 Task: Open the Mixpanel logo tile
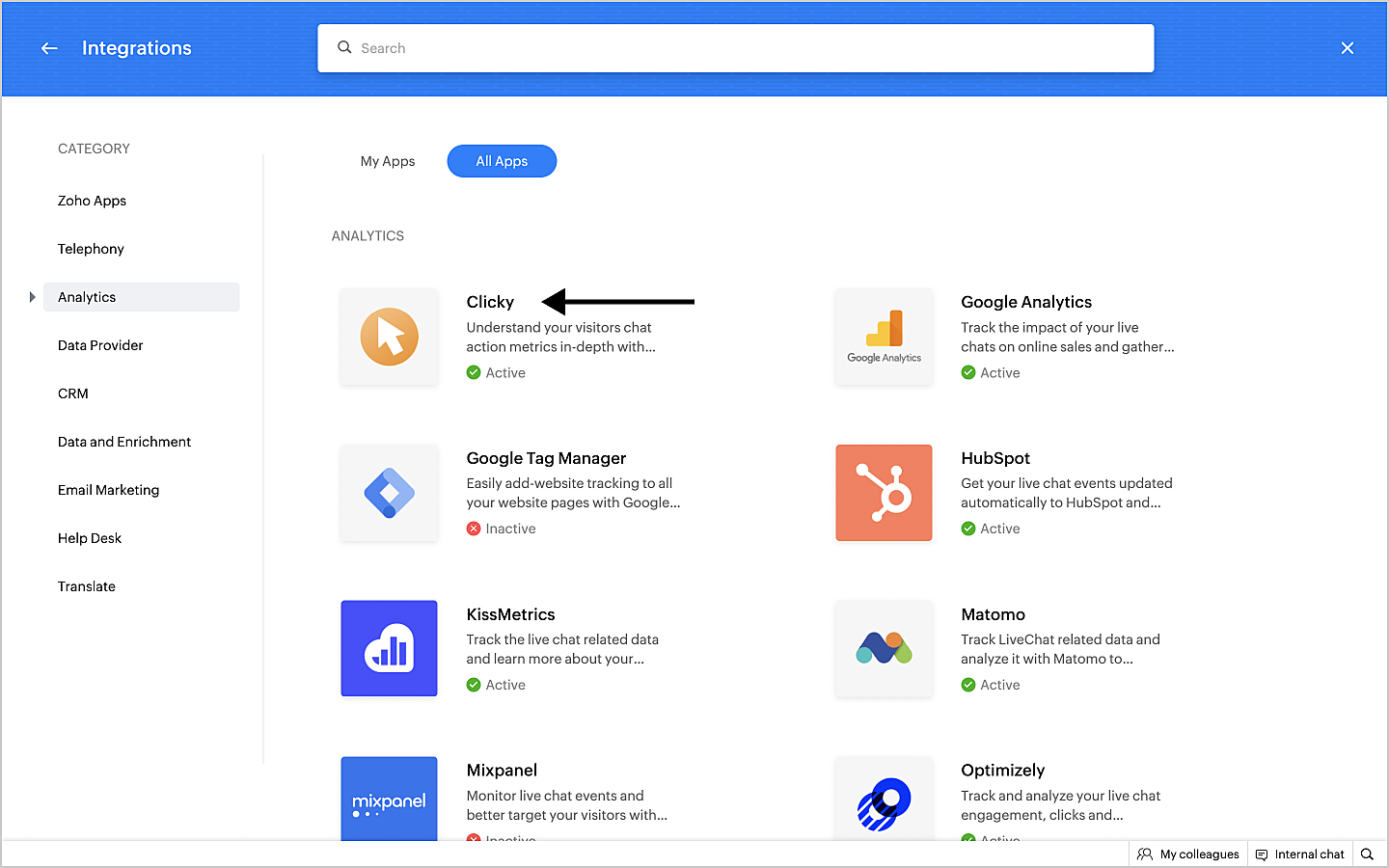point(389,799)
